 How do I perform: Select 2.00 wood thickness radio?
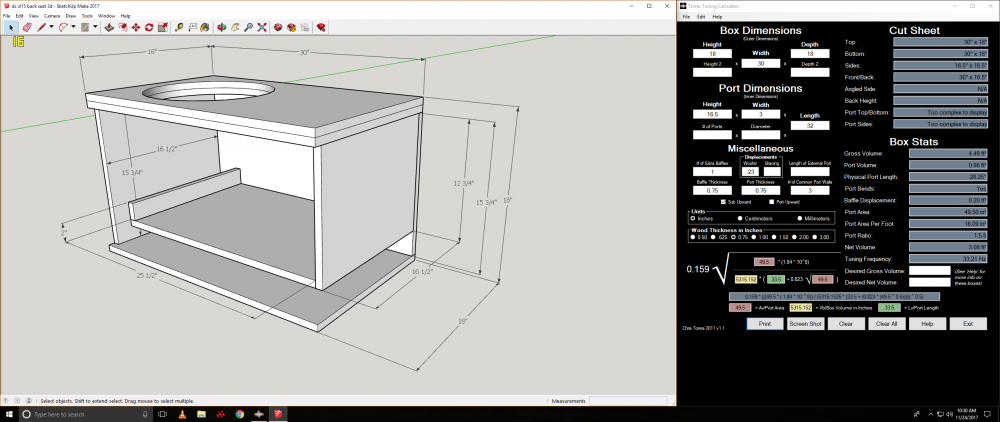(794, 237)
